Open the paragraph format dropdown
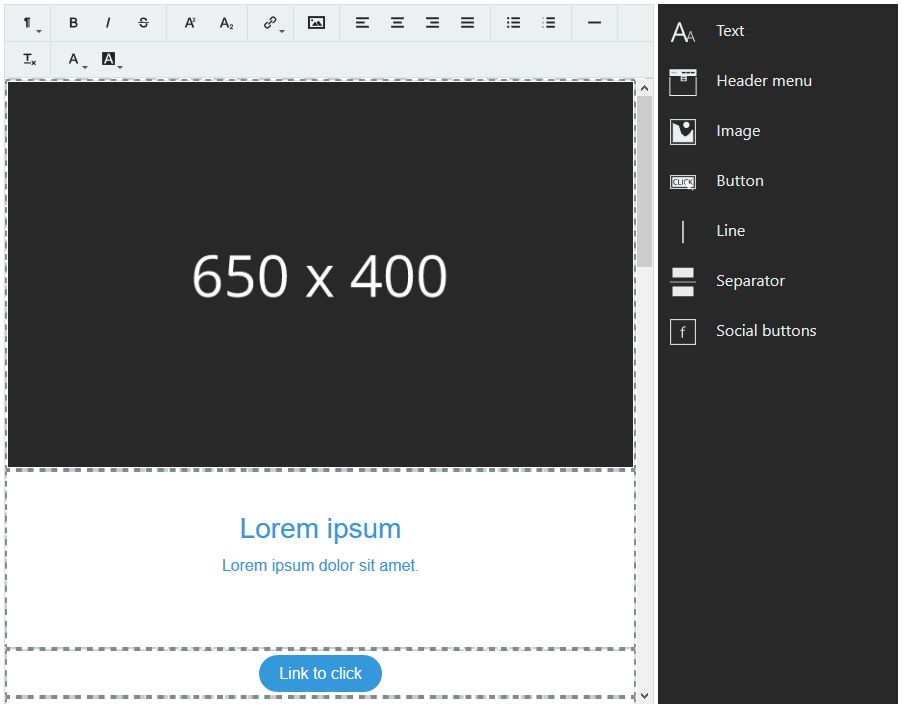 [30, 23]
